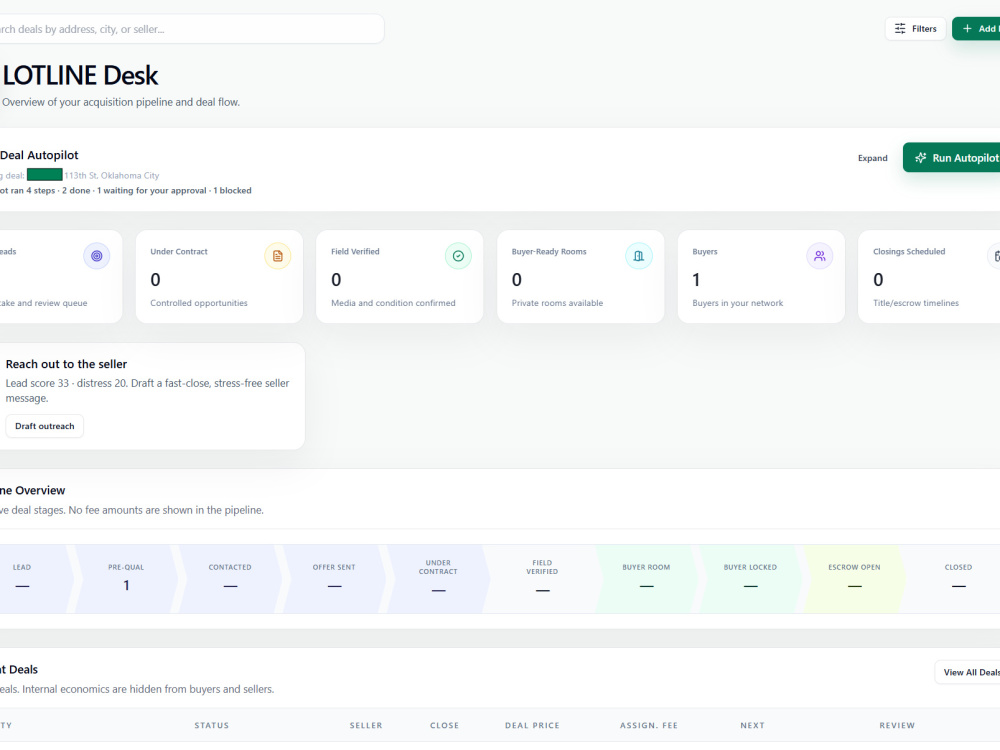
Task: Click the REVIEW column header
Action: coord(897,725)
